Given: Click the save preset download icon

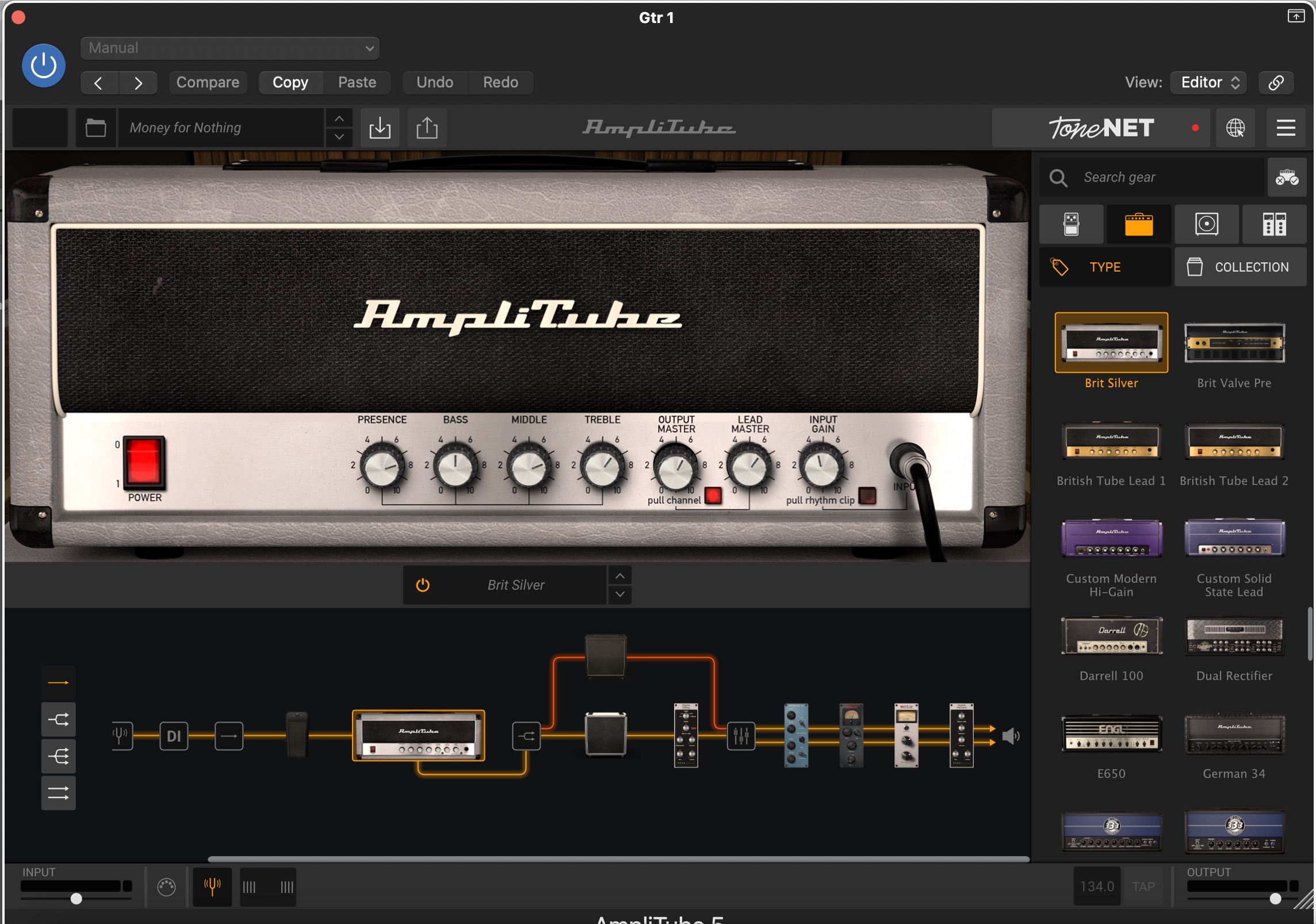Looking at the screenshot, I should (x=380, y=128).
